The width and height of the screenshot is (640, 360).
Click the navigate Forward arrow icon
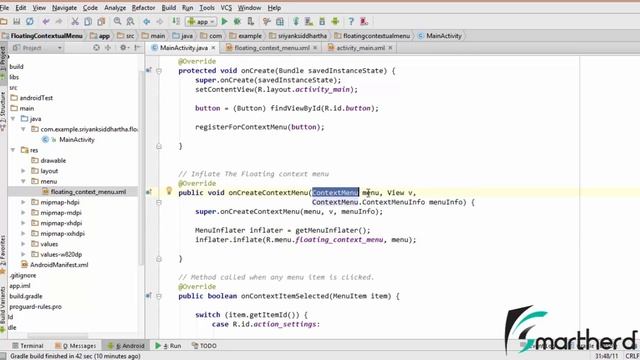(160, 22)
